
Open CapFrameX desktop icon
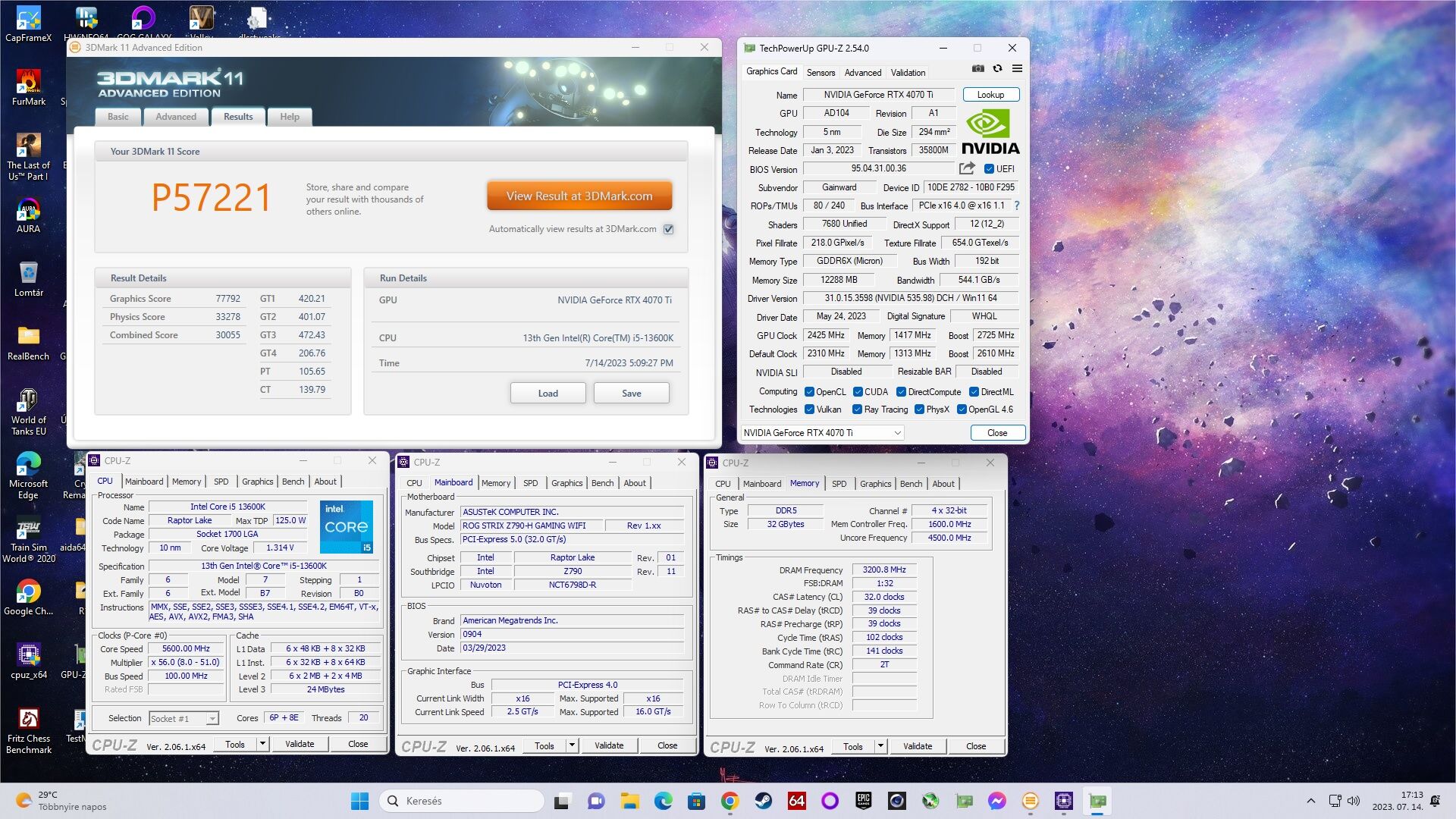point(28,24)
